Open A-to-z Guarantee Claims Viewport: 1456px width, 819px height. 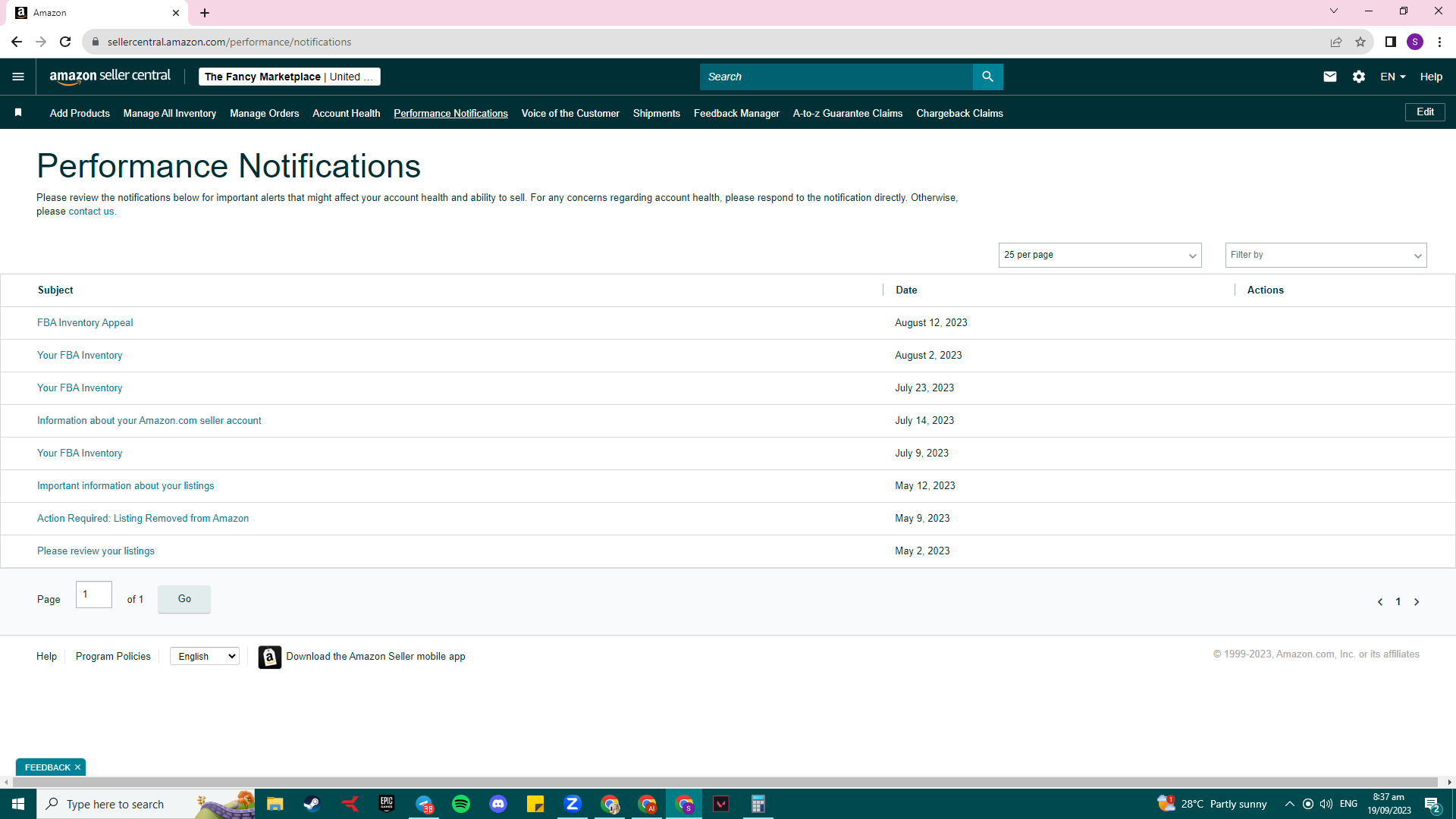(848, 113)
